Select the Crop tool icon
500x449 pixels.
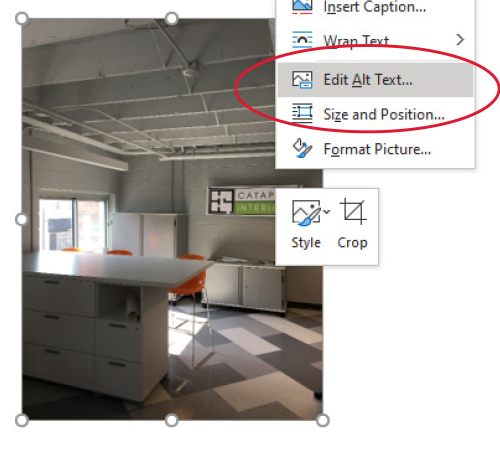coord(353,212)
